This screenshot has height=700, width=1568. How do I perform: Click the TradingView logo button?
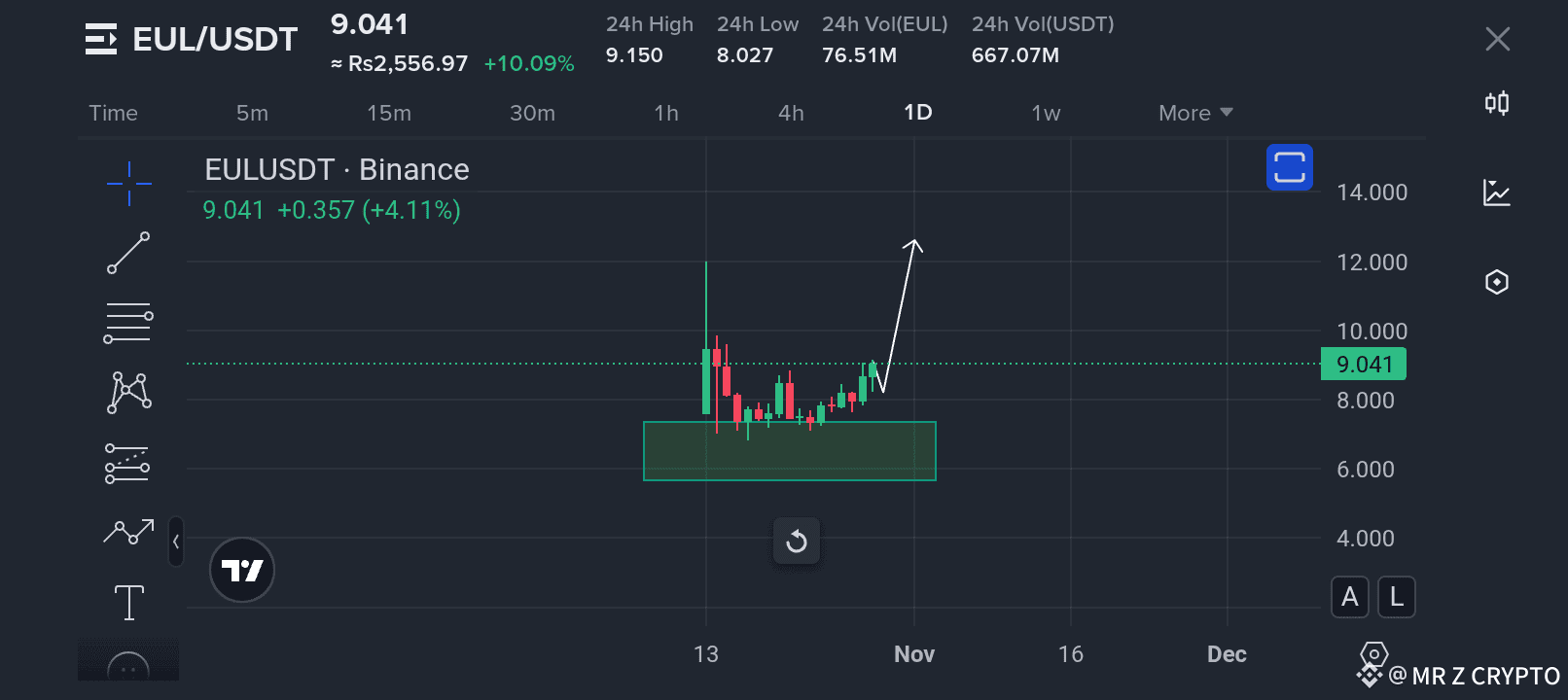[242, 570]
